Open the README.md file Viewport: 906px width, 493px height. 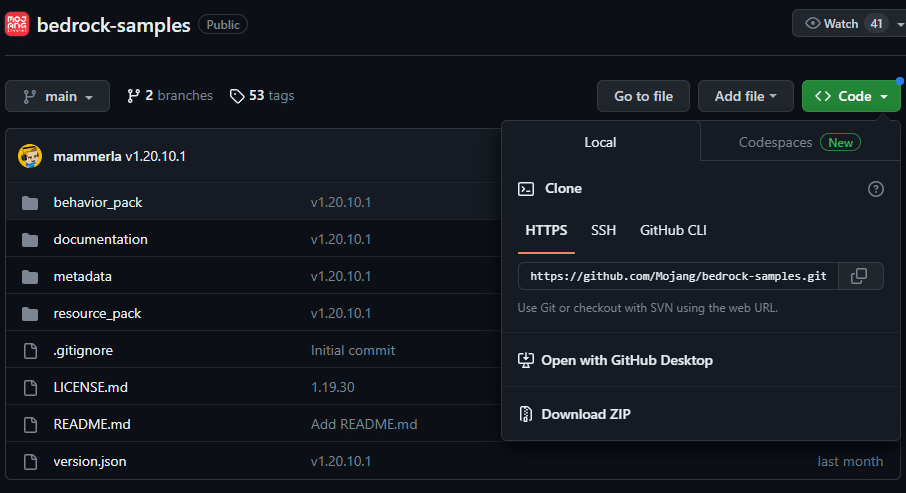click(x=92, y=424)
